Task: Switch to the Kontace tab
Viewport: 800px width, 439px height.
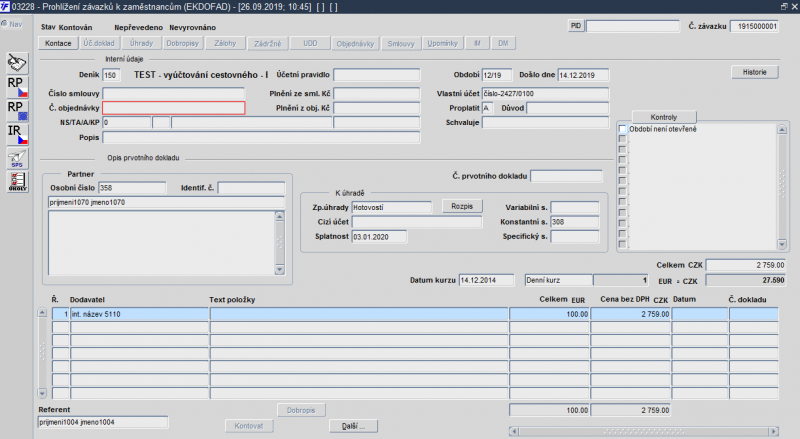Action: 58,43
